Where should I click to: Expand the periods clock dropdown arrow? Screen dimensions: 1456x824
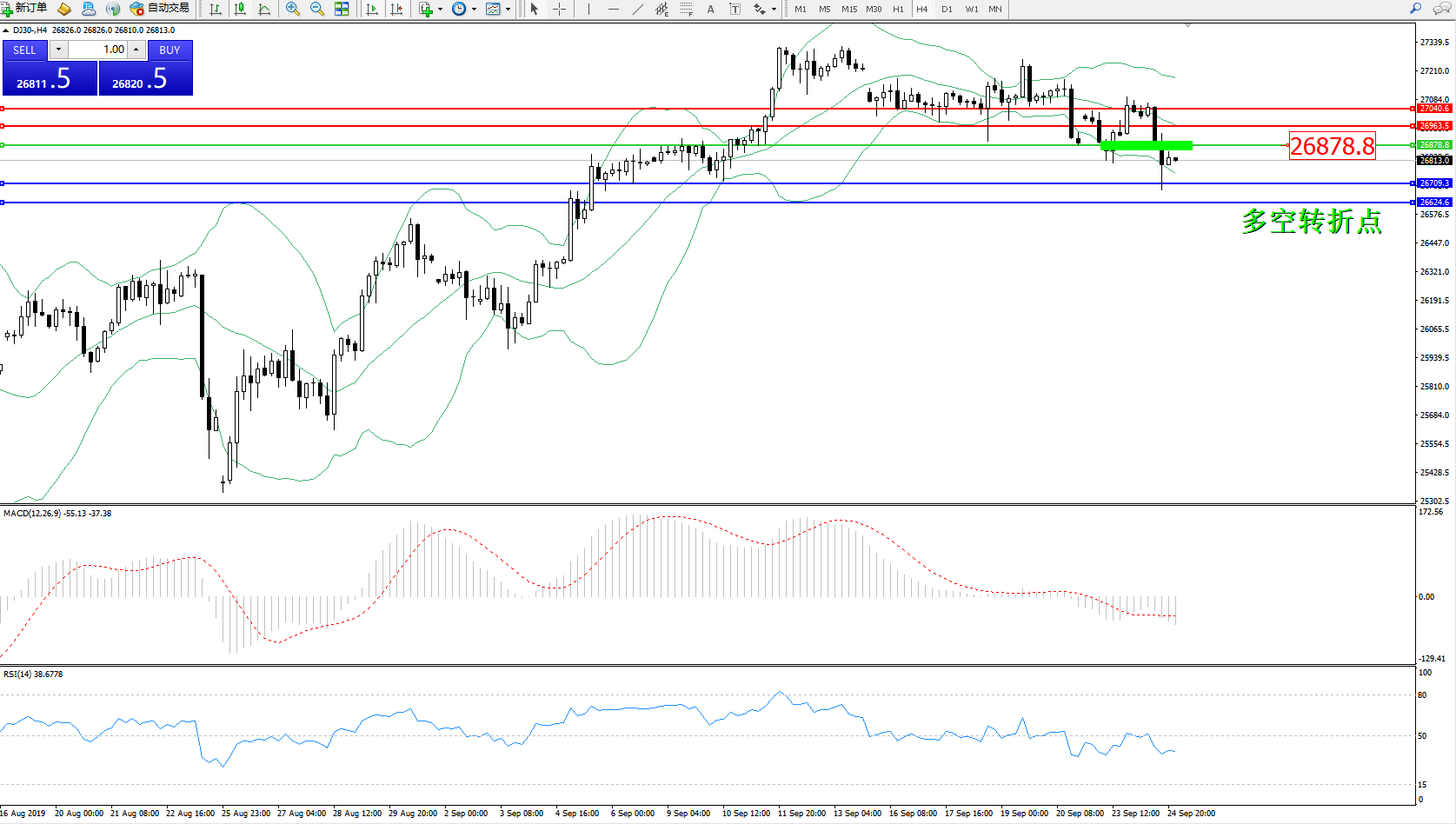pos(474,9)
